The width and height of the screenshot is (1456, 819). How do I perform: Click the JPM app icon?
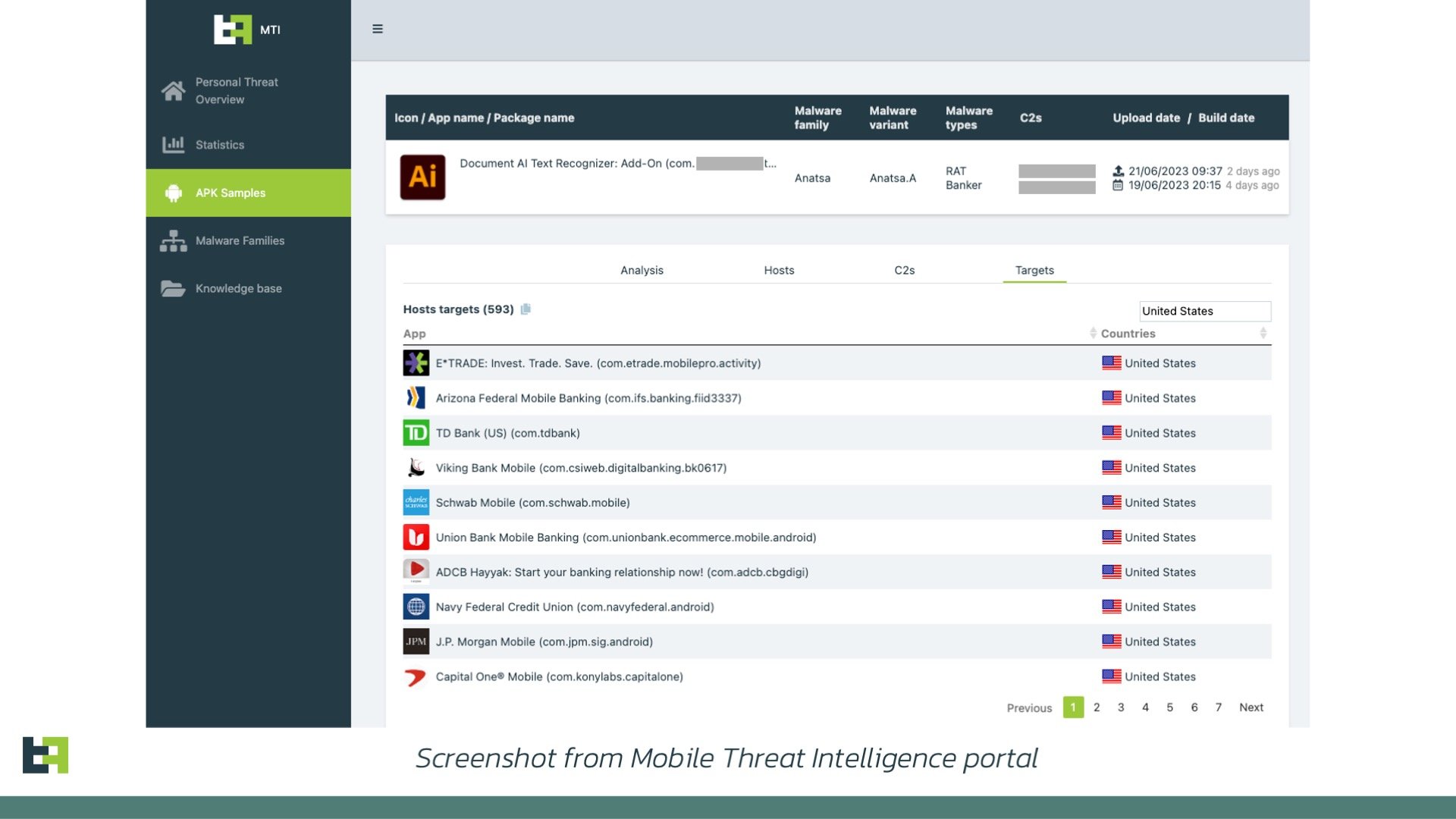[x=416, y=642]
